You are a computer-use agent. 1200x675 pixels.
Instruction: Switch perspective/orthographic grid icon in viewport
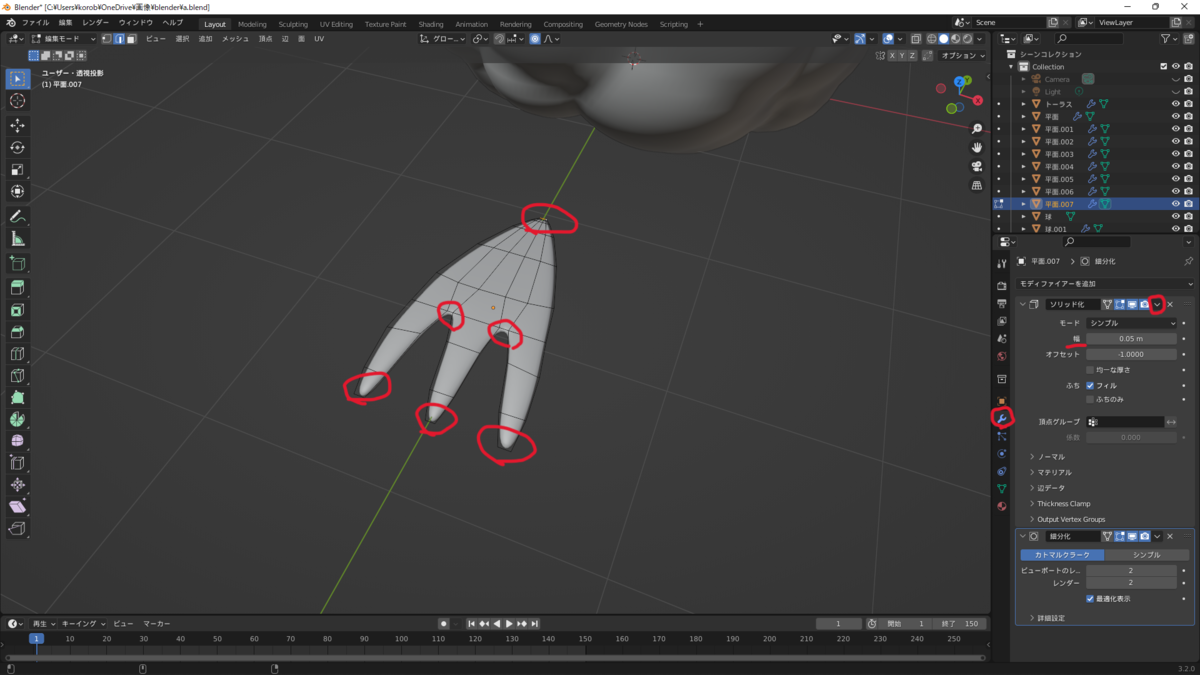point(977,186)
